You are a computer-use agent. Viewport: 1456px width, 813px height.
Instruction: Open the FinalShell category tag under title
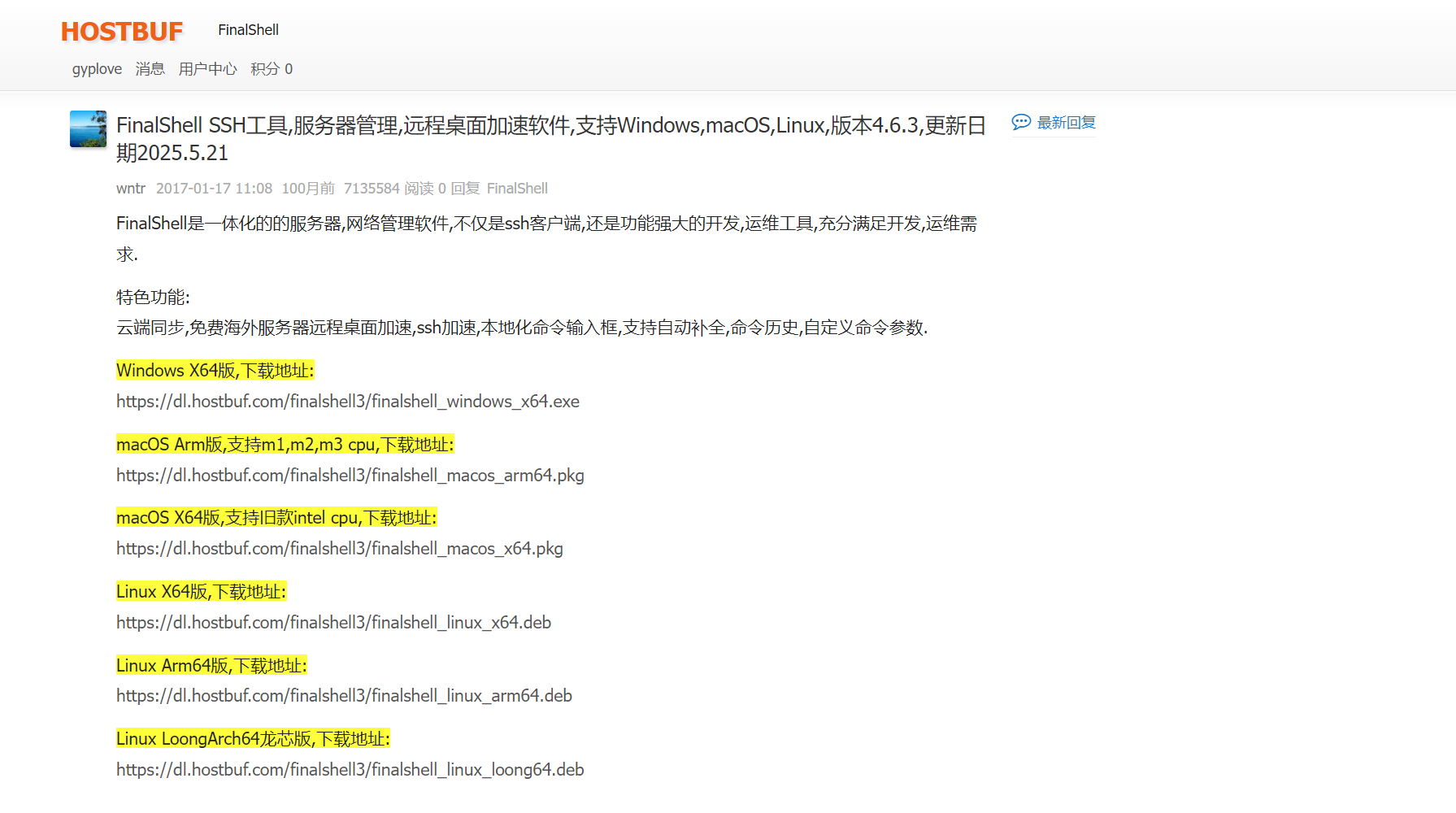(517, 189)
